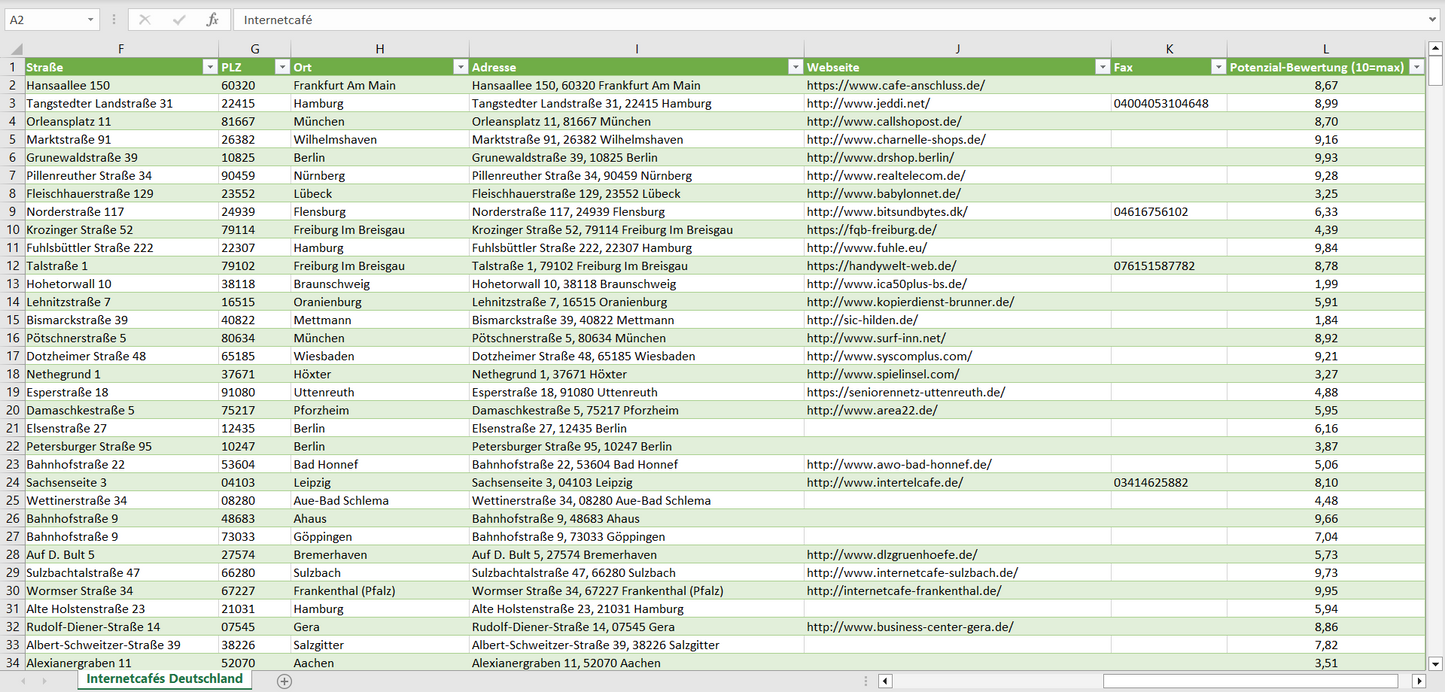Click the Insert Function fx icon

tap(212, 20)
